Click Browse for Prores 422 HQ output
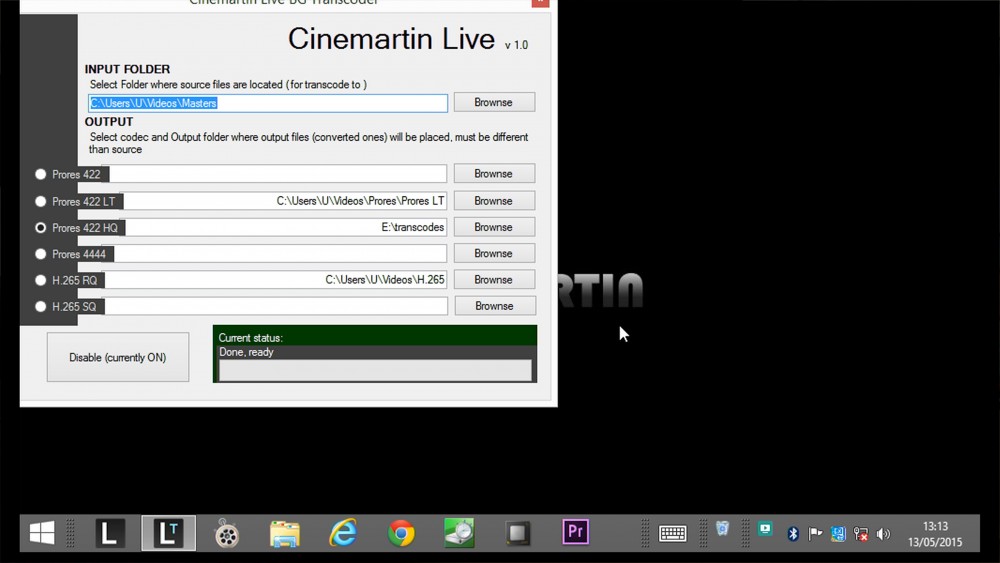The height and width of the screenshot is (563, 1000). 494,227
